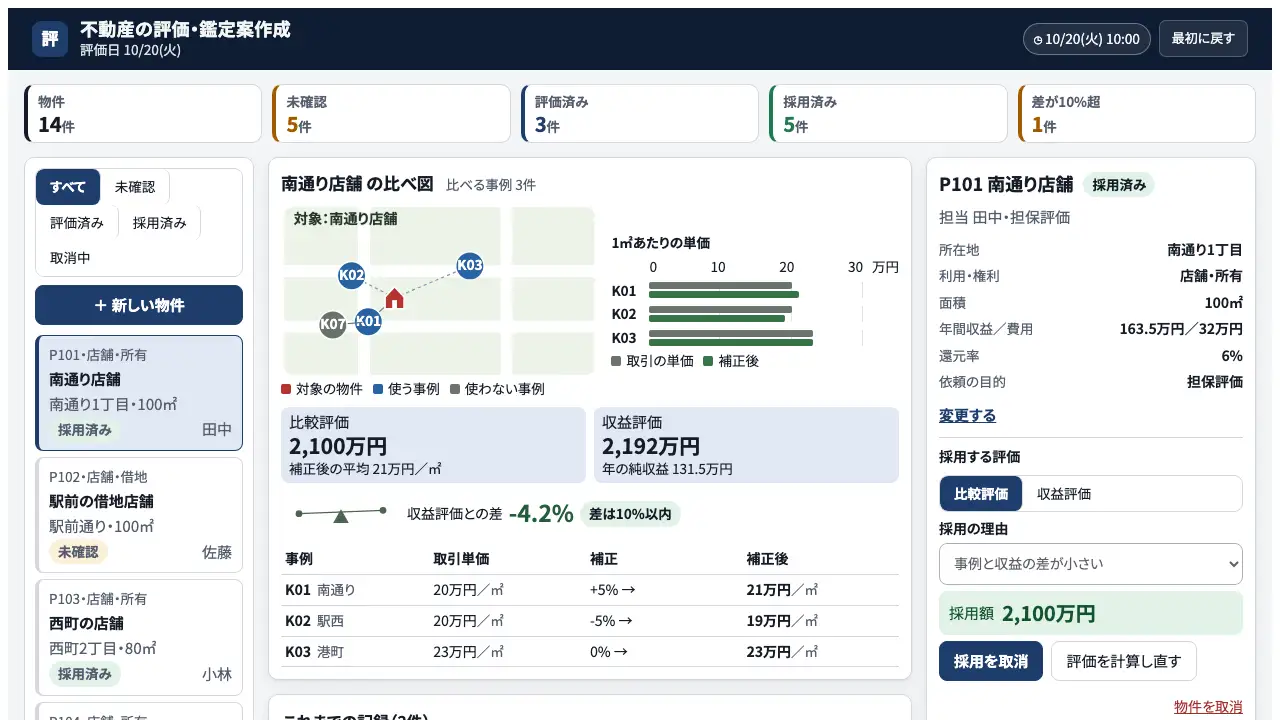Add a property with 新しい物件
This screenshot has width=1280, height=720.
coord(139,305)
